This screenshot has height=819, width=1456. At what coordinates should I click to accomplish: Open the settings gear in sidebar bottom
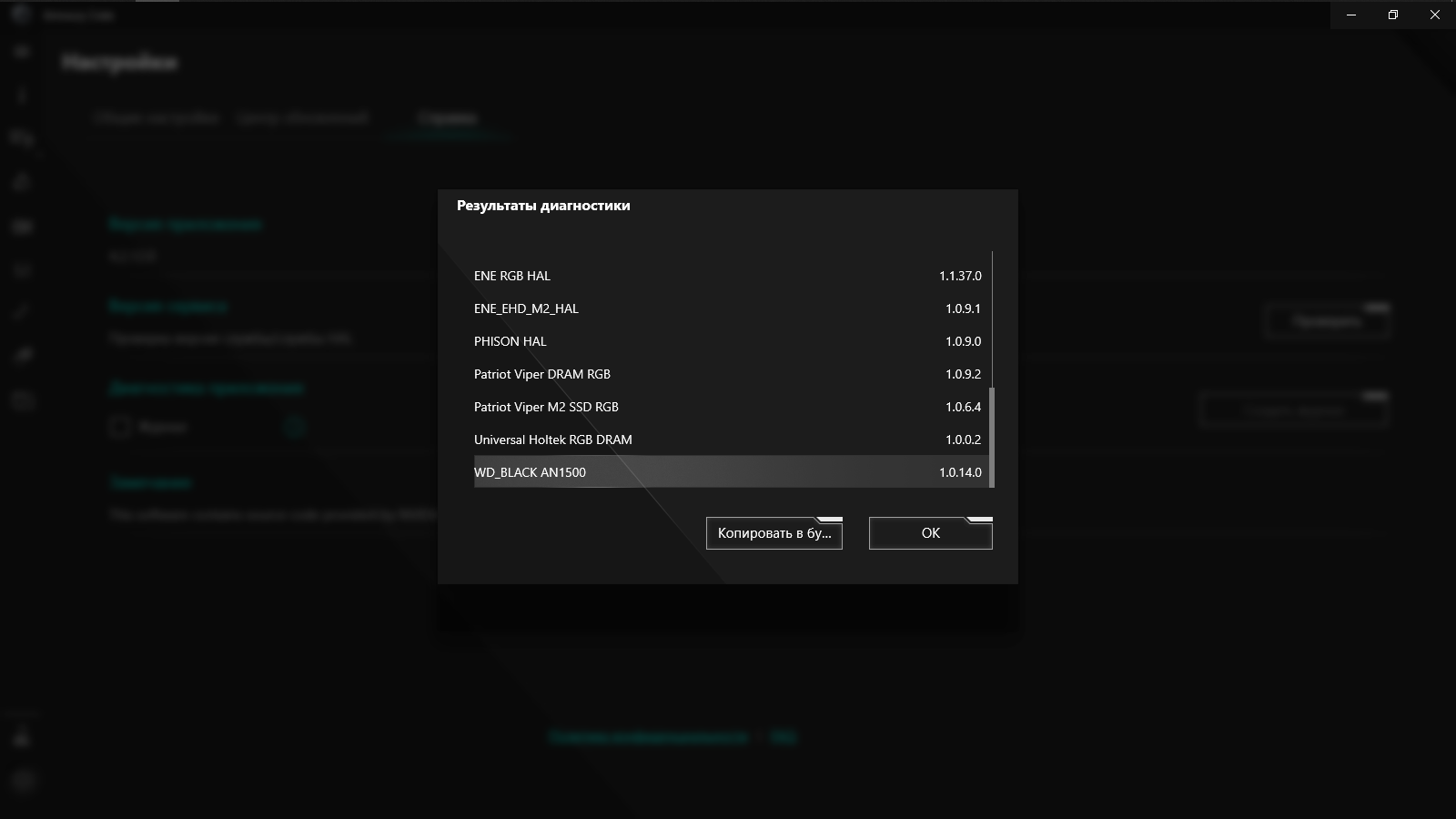point(24,781)
